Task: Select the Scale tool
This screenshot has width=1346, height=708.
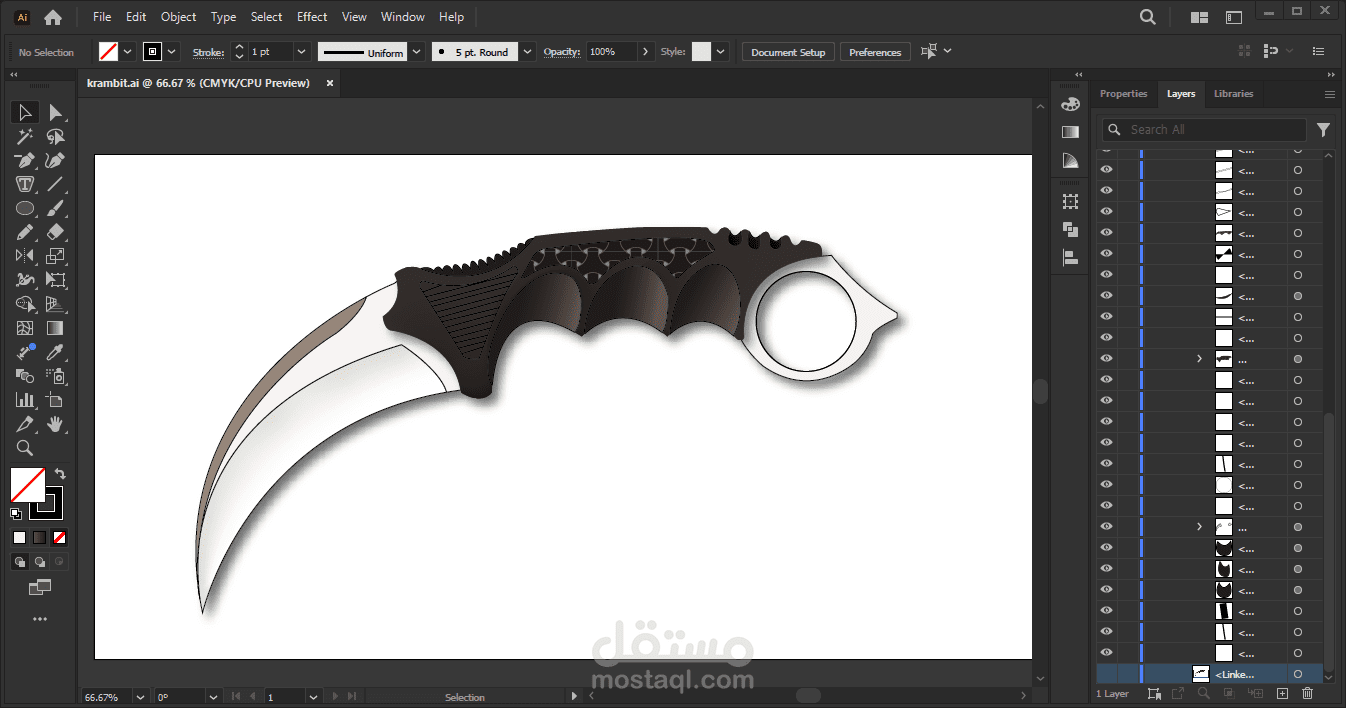Action: [56, 256]
